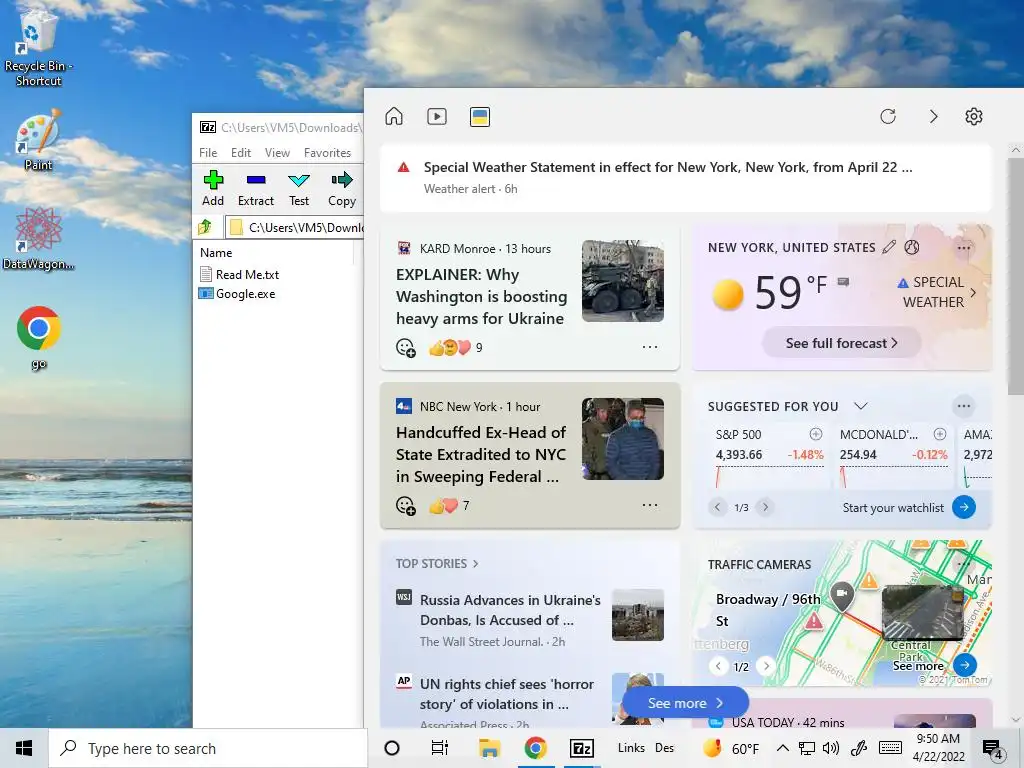Screen dimensions: 1024x768
Task: React to the NBC New York article
Action: [x=406, y=506]
